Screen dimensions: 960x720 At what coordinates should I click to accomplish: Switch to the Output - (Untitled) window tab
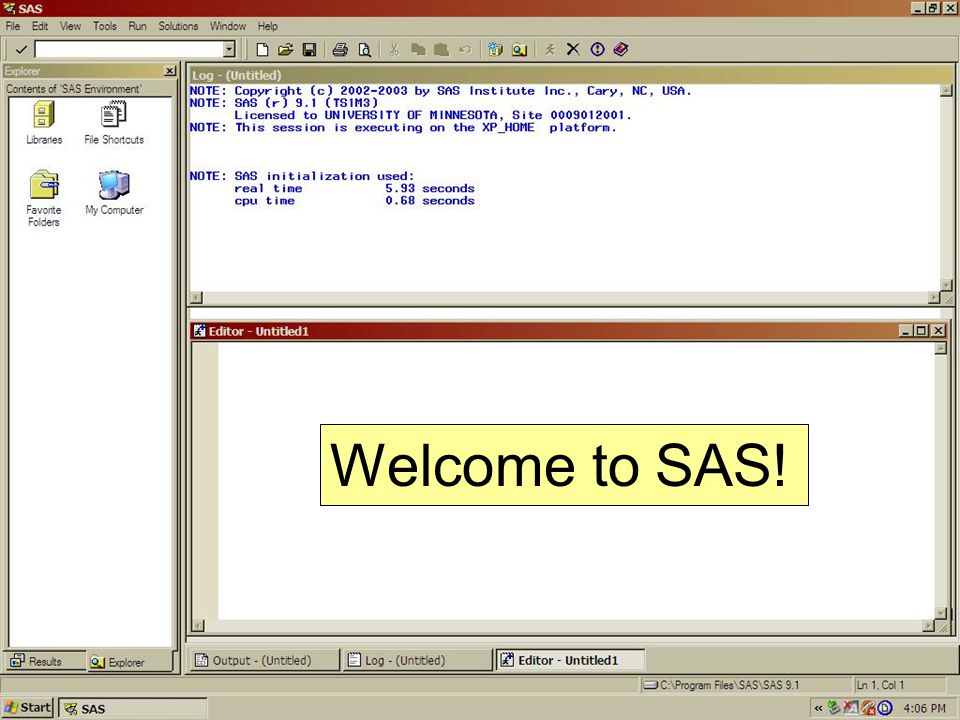point(264,660)
